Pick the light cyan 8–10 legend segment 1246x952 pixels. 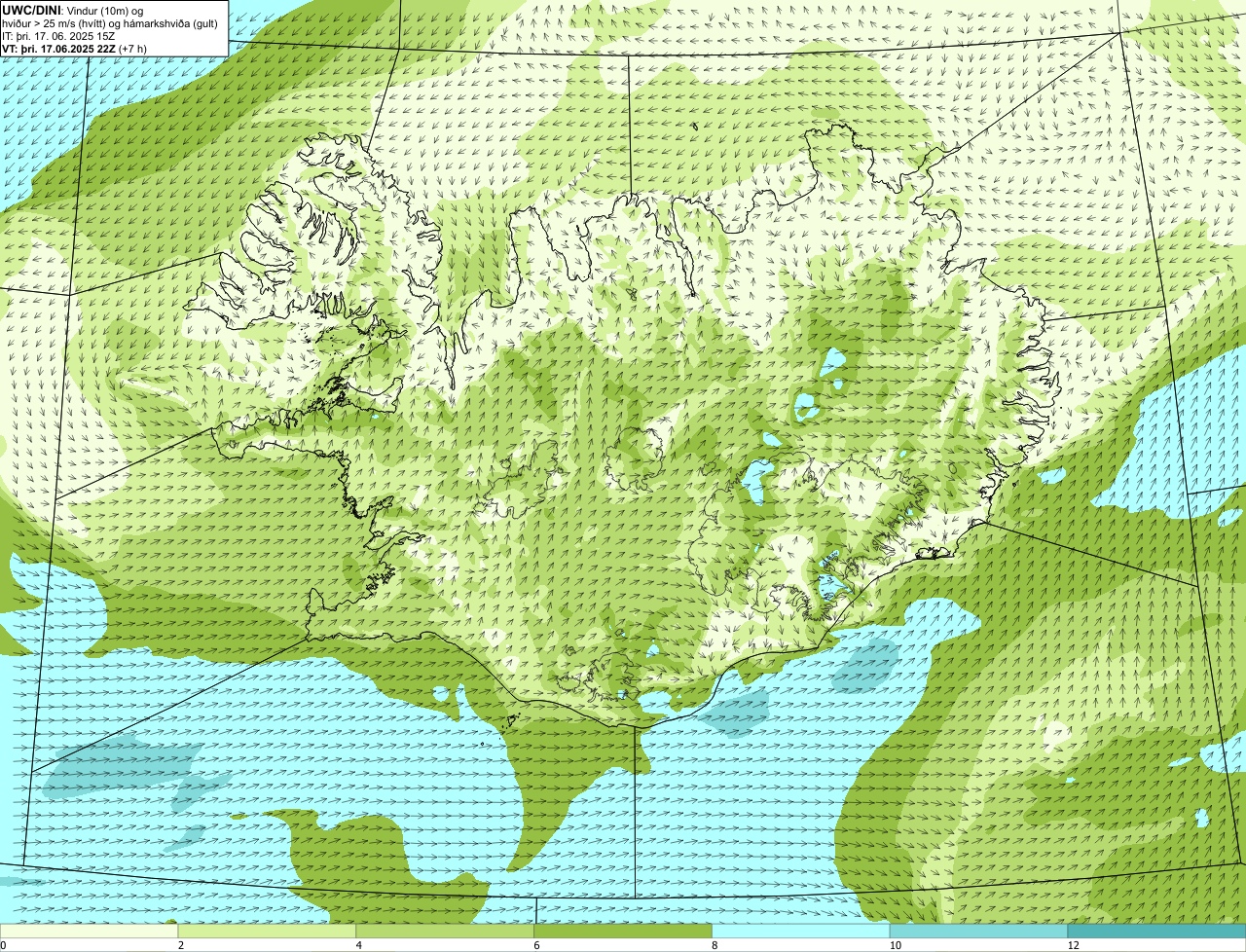pyautogui.click(x=801, y=931)
